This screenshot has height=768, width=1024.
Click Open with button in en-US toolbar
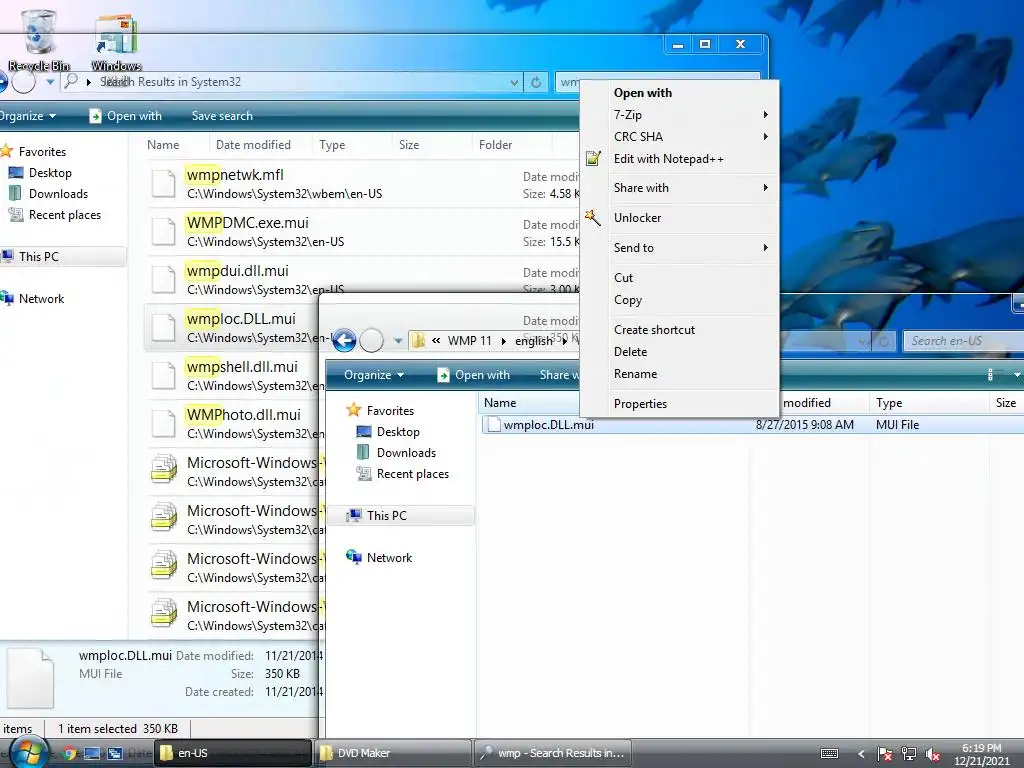[x=473, y=375]
